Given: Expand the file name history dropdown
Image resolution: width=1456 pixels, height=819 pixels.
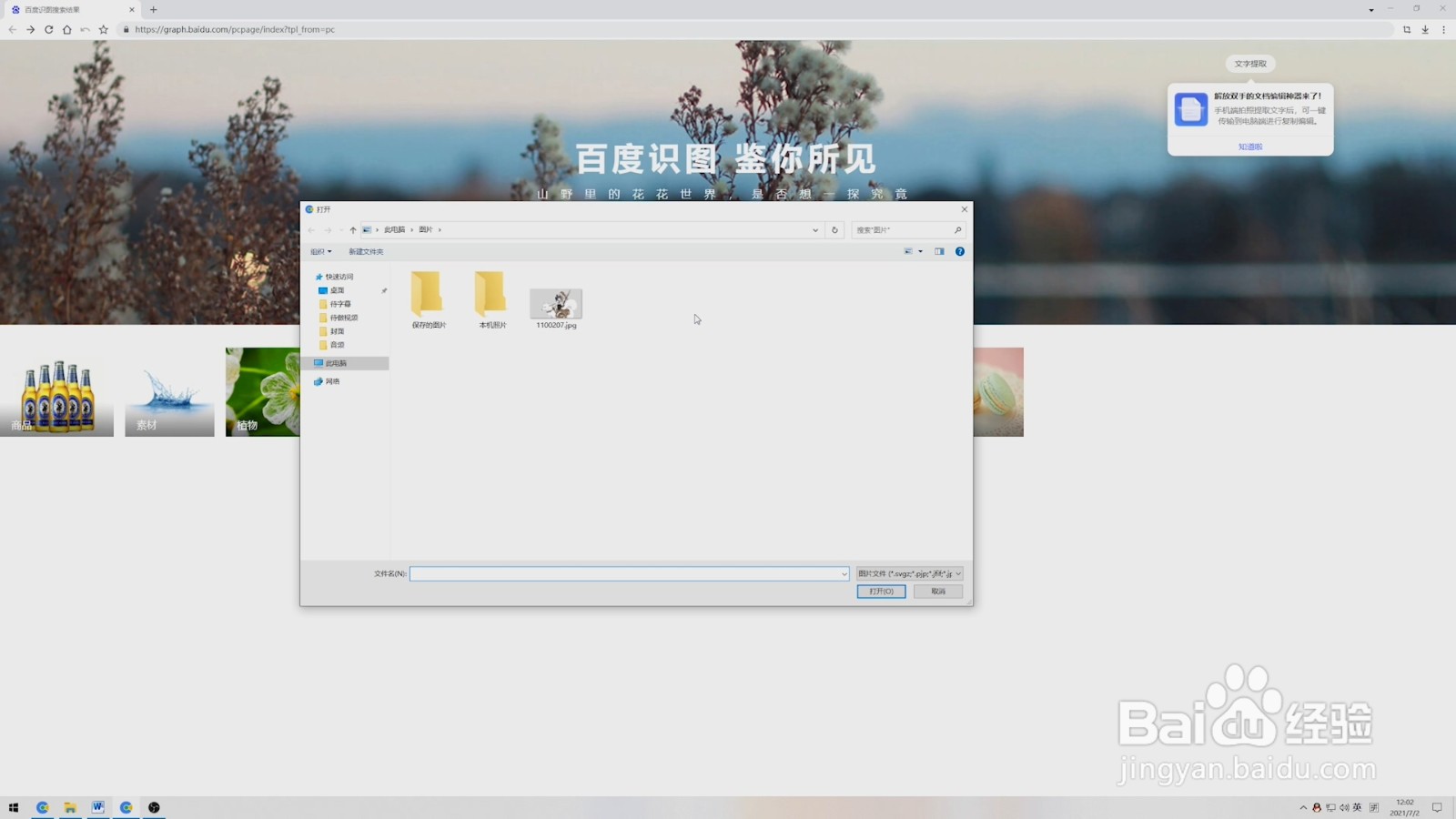Looking at the screenshot, I should point(844,573).
